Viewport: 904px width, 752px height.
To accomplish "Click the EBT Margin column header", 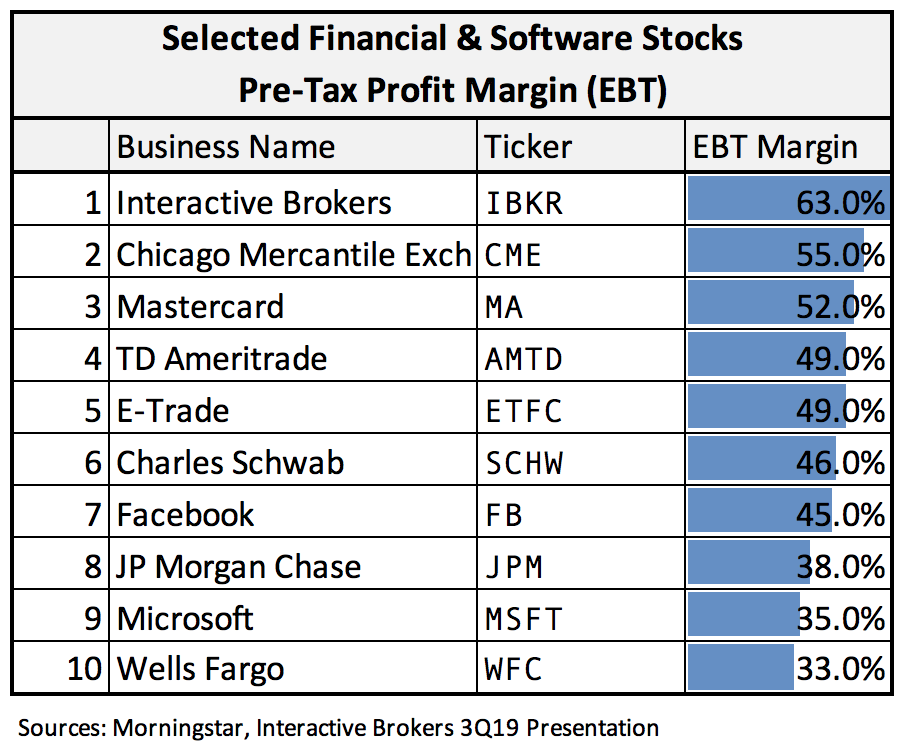I will [788, 145].
